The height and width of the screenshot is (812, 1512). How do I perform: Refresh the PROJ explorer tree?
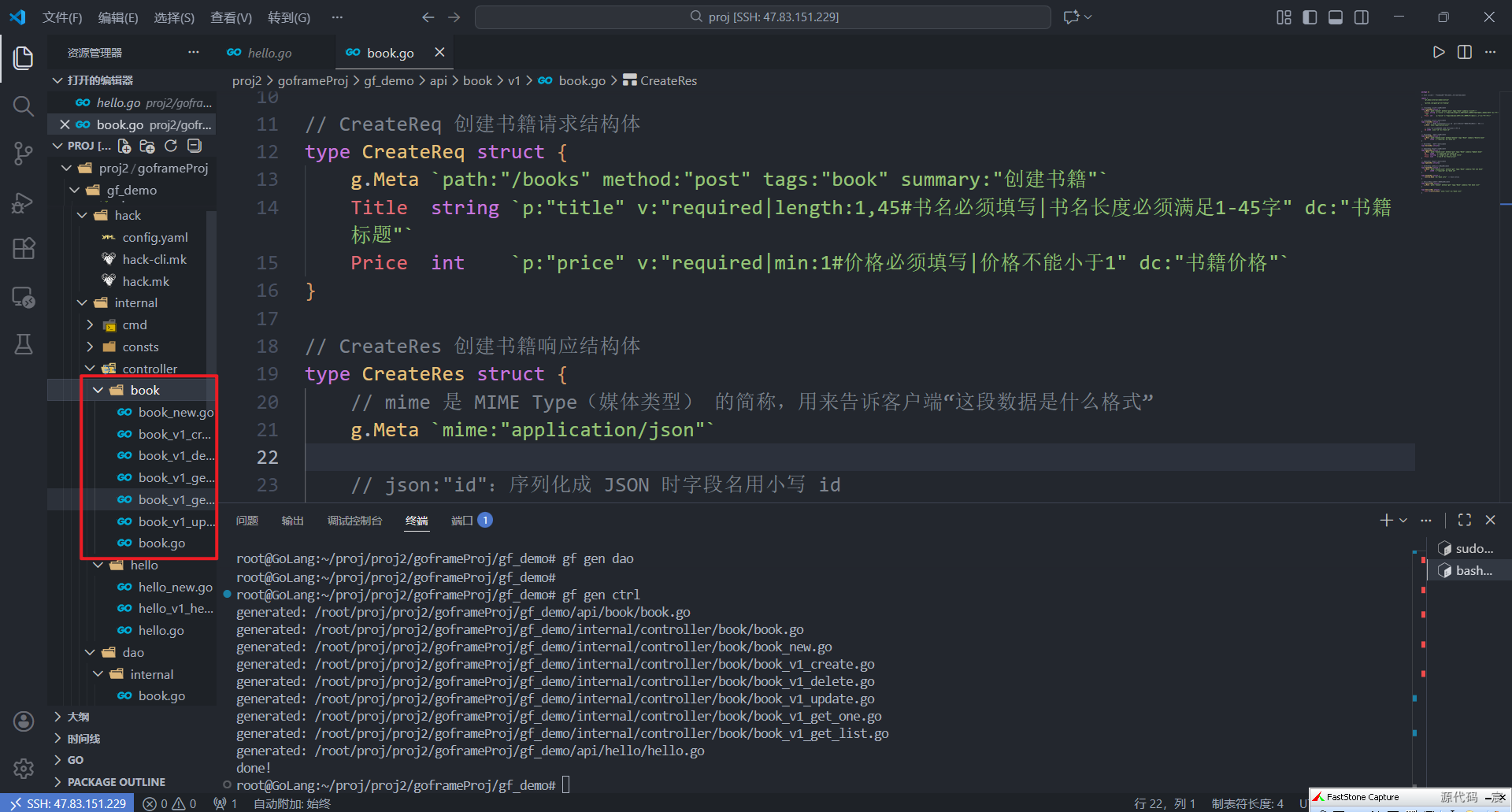pyautogui.click(x=171, y=146)
